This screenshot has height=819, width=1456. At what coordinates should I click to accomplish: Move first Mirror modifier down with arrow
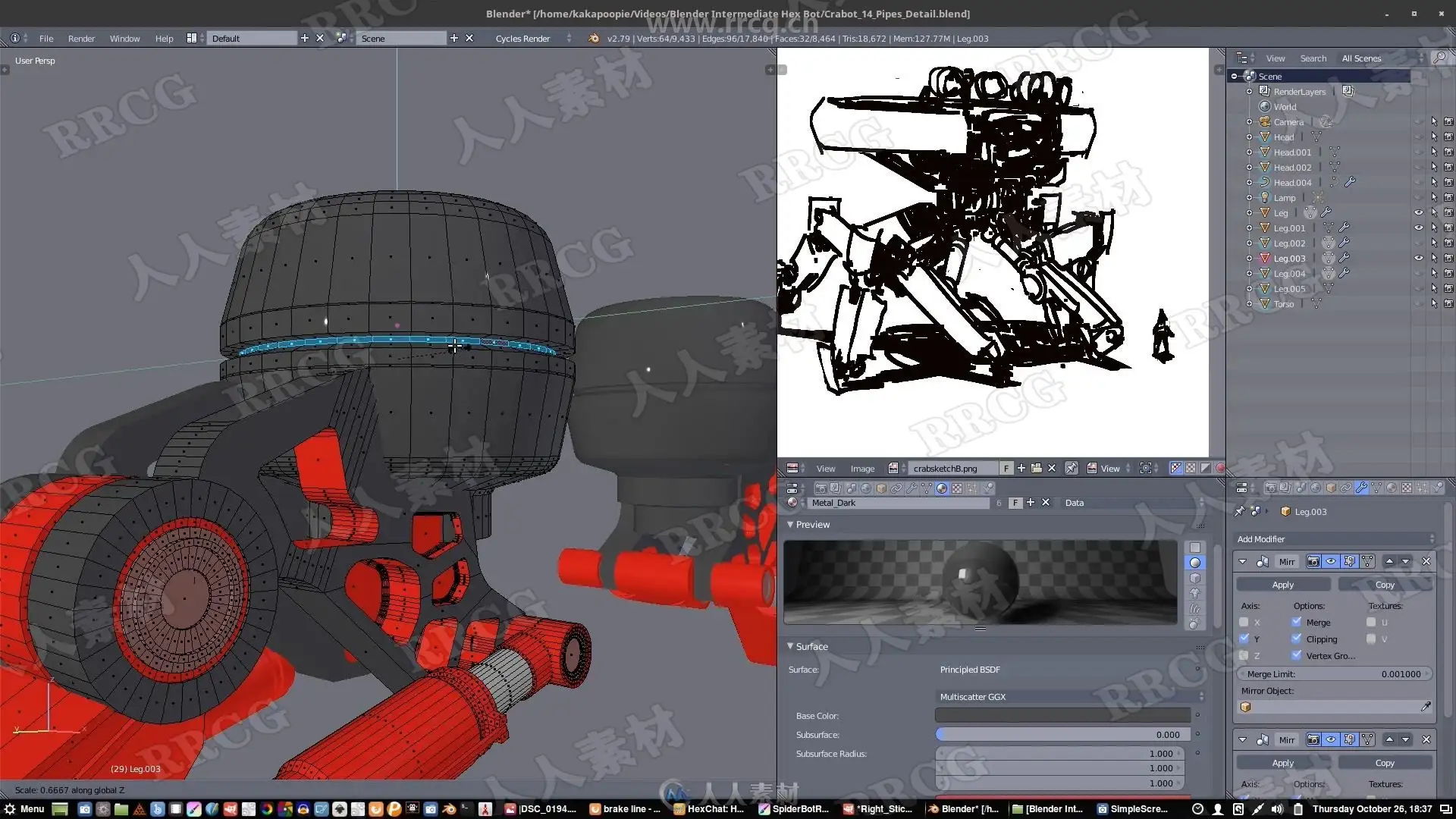[1406, 562]
